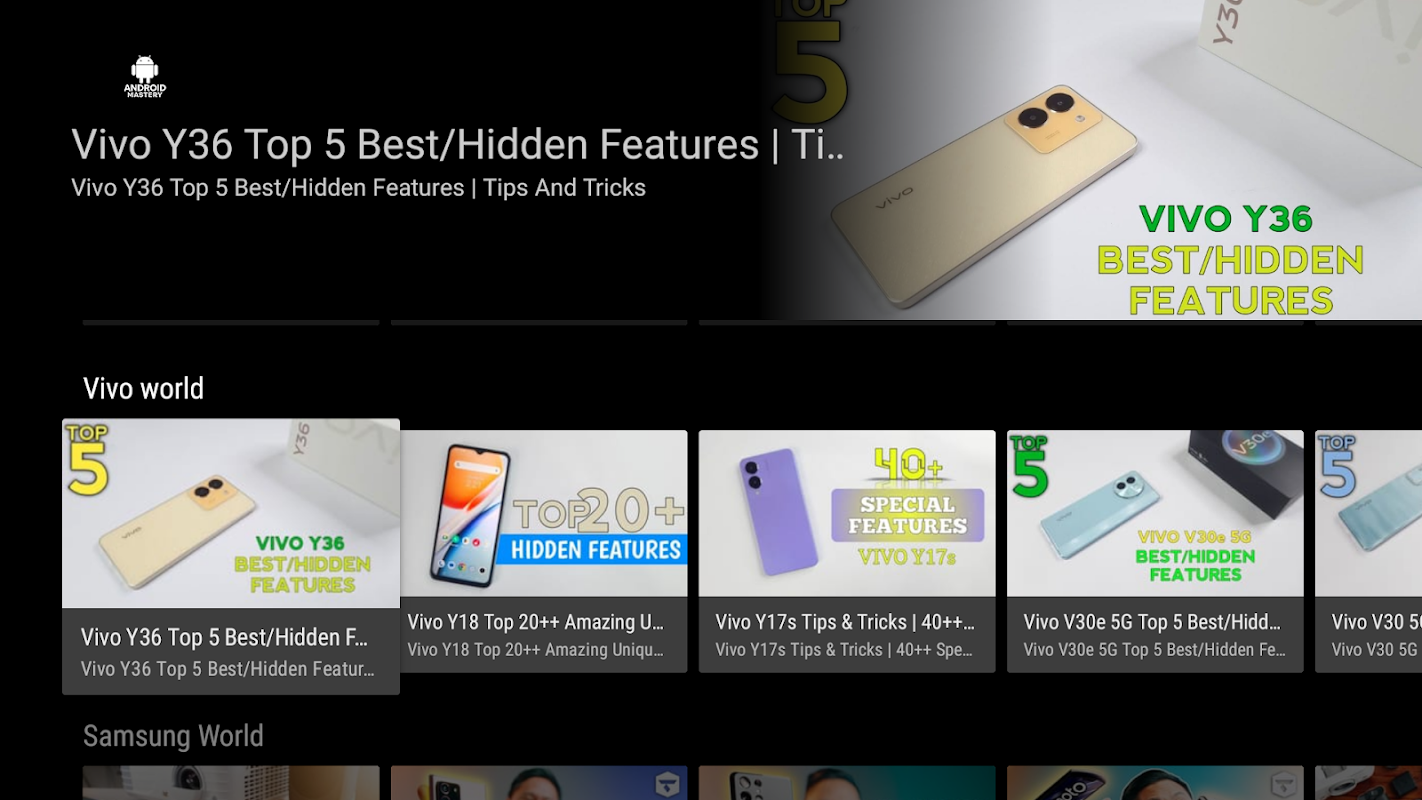Open the Vivo Y36 Top 5 thumbnail
This screenshot has width=1422, height=800.
point(231,514)
